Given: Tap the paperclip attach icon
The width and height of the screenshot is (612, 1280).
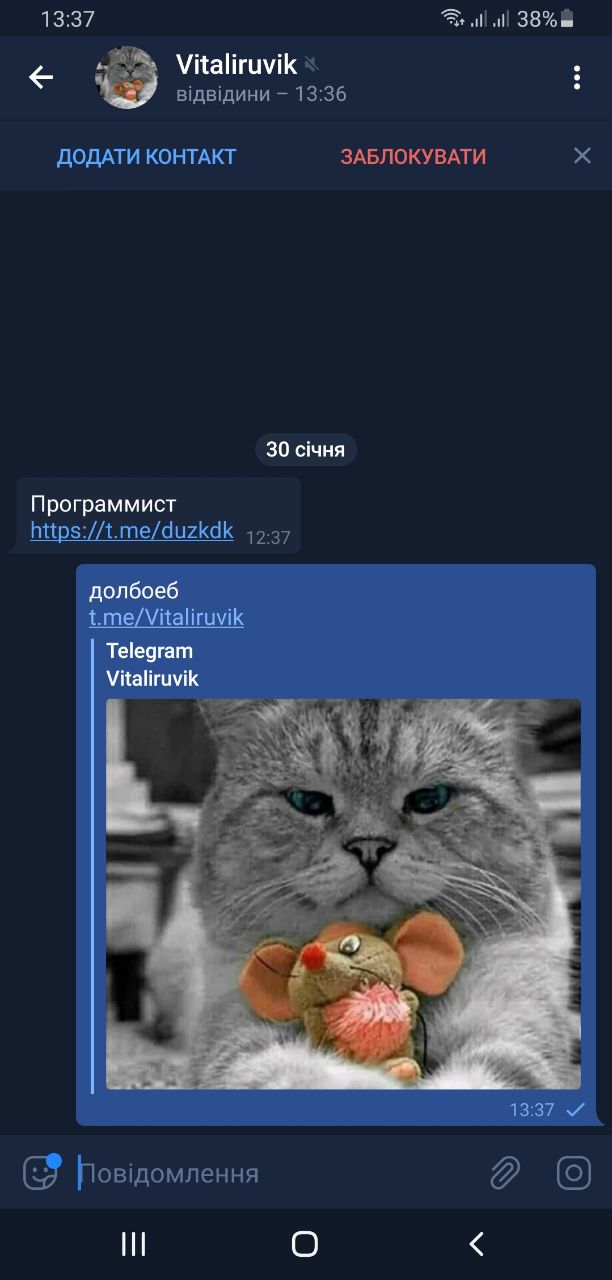Looking at the screenshot, I should [x=505, y=1172].
